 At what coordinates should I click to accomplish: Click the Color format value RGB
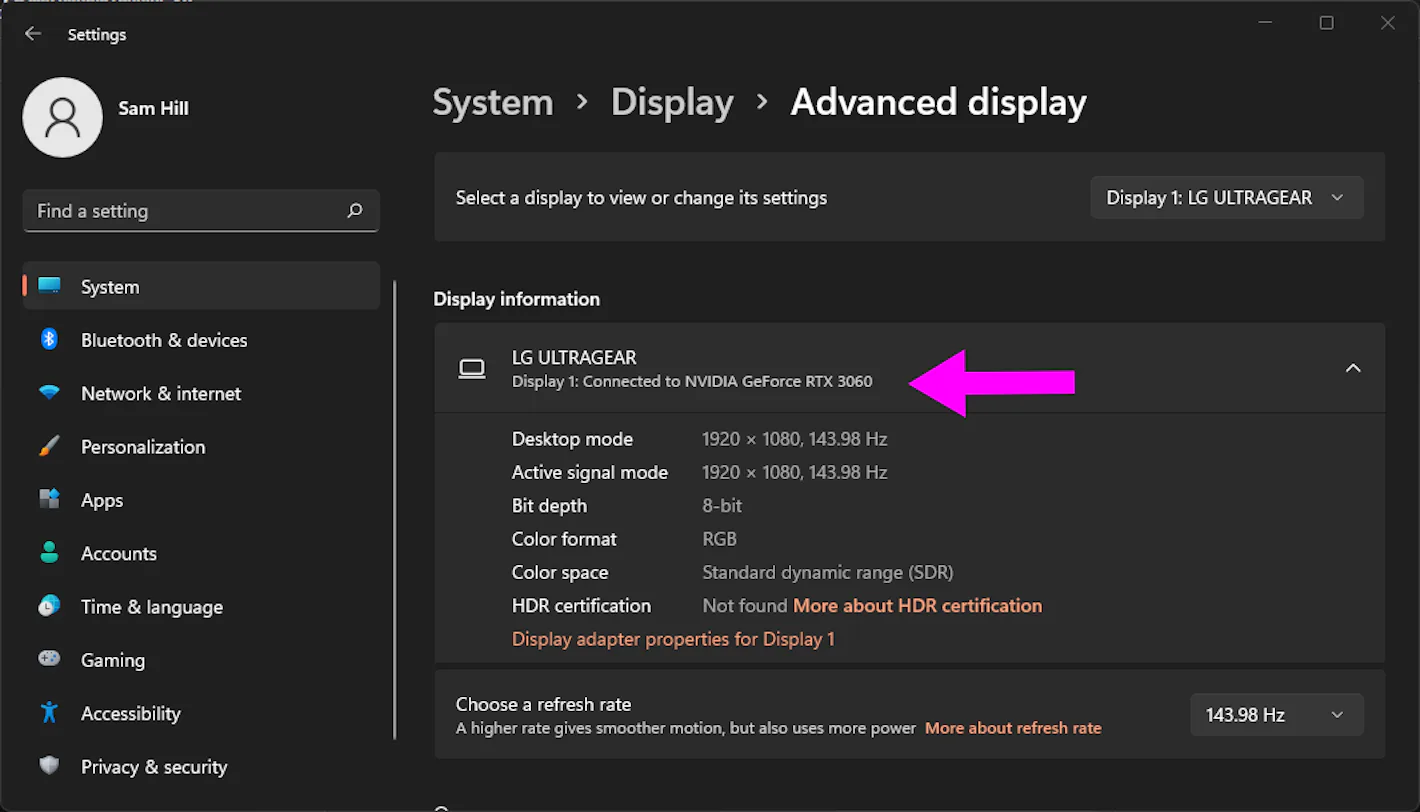[719, 539]
